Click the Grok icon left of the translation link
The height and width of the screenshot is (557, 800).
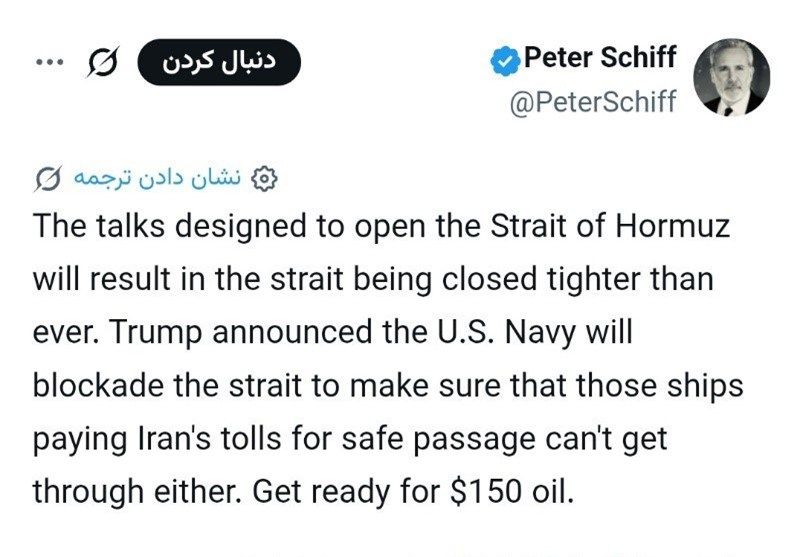[x=46, y=179]
